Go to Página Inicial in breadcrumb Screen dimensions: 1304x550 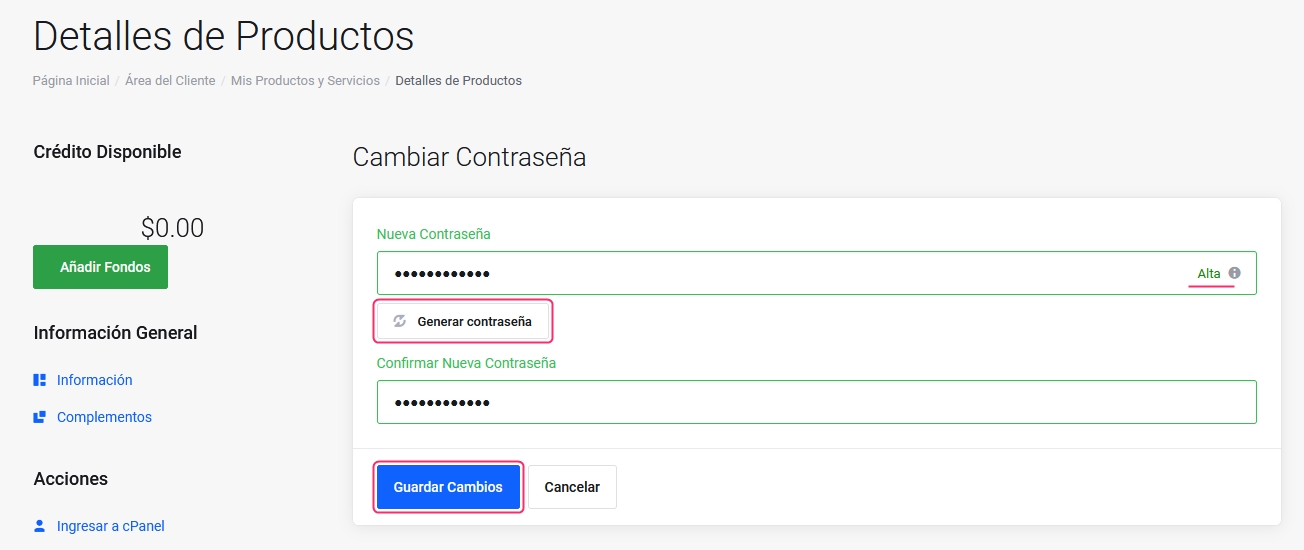[71, 80]
